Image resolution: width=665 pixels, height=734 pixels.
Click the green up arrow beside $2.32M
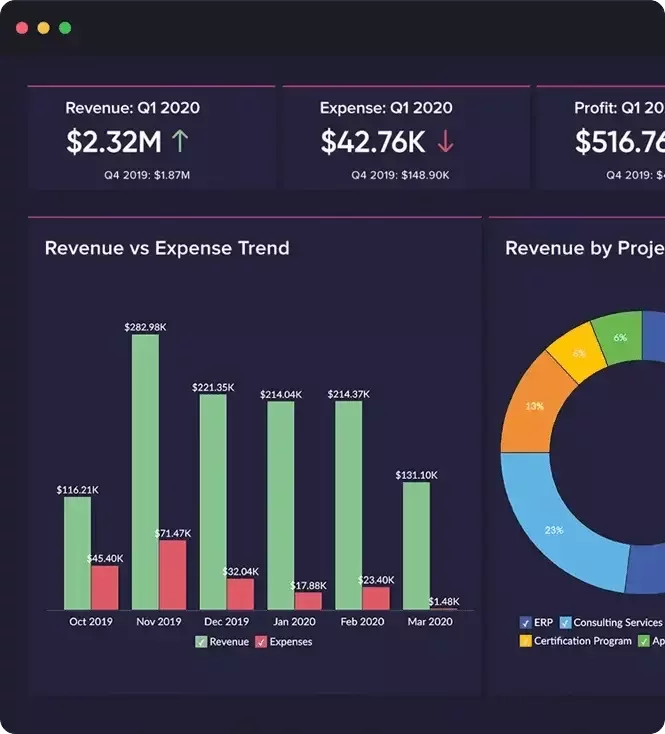[x=179, y=142]
